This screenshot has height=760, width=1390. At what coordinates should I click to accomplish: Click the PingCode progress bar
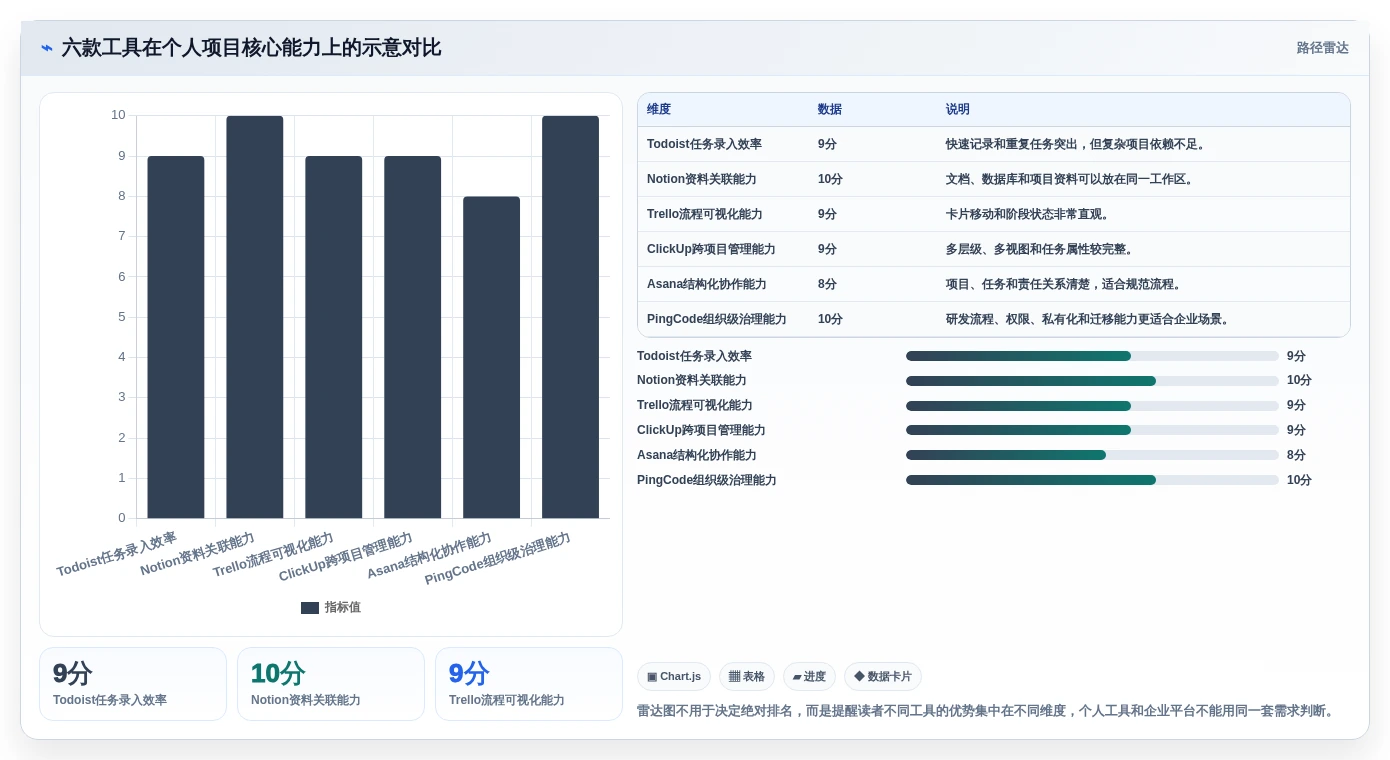(1092, 480)
